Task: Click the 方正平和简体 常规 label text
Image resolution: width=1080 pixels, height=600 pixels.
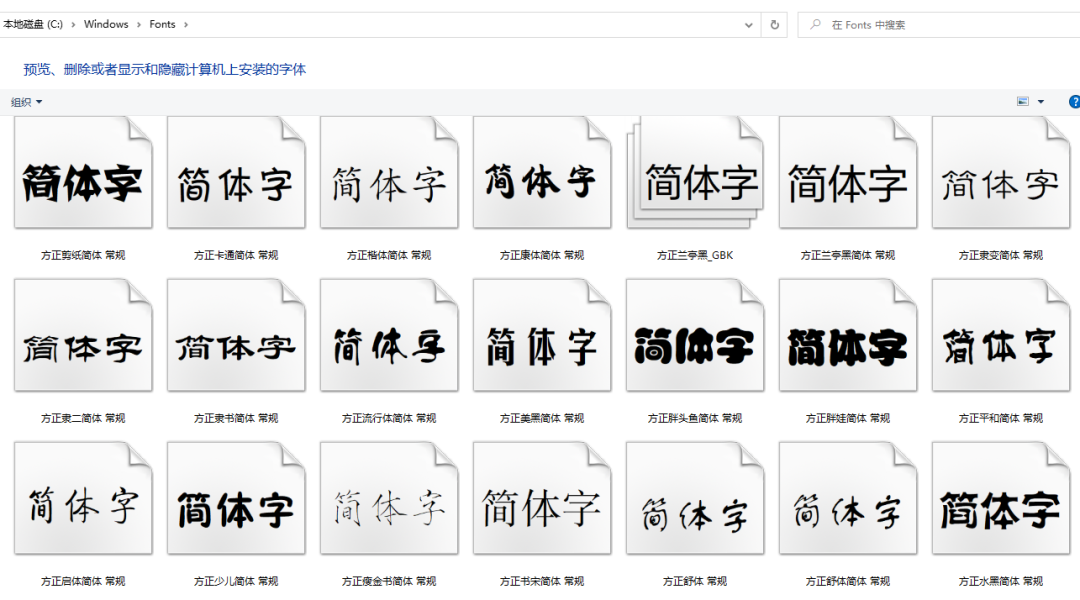Action: (1001, 418)
